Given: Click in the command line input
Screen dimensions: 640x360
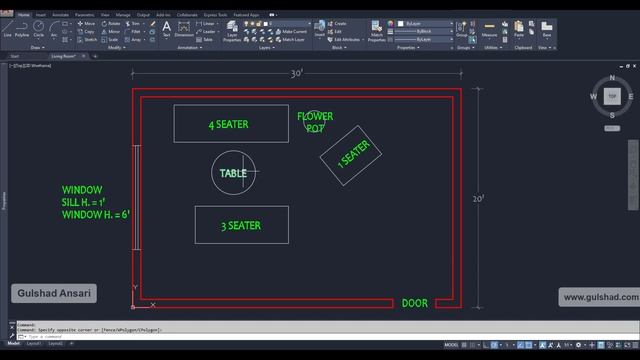Looking at the screenshot, I should pos(327,337).
